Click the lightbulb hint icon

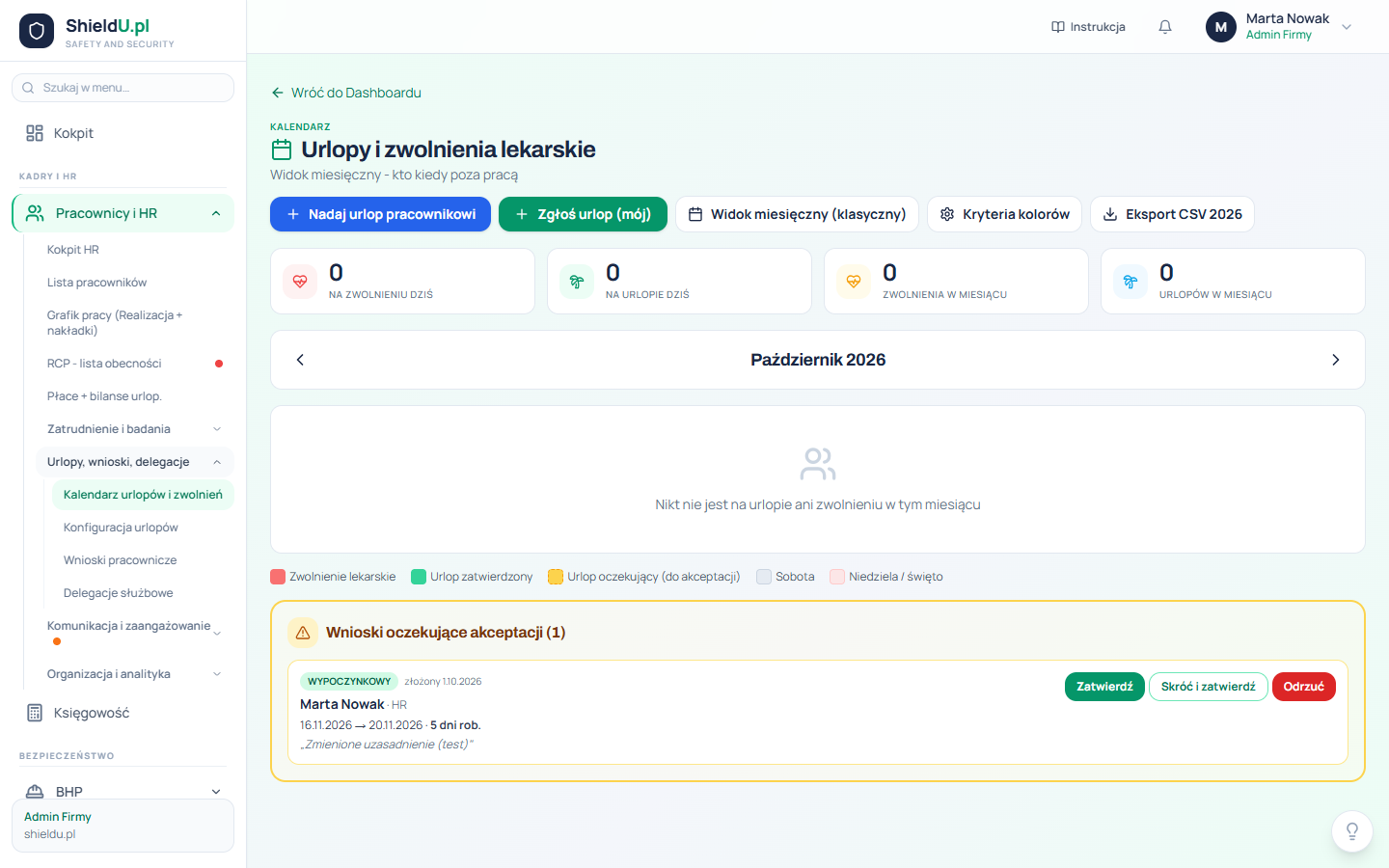click(x=1352, y=831)
